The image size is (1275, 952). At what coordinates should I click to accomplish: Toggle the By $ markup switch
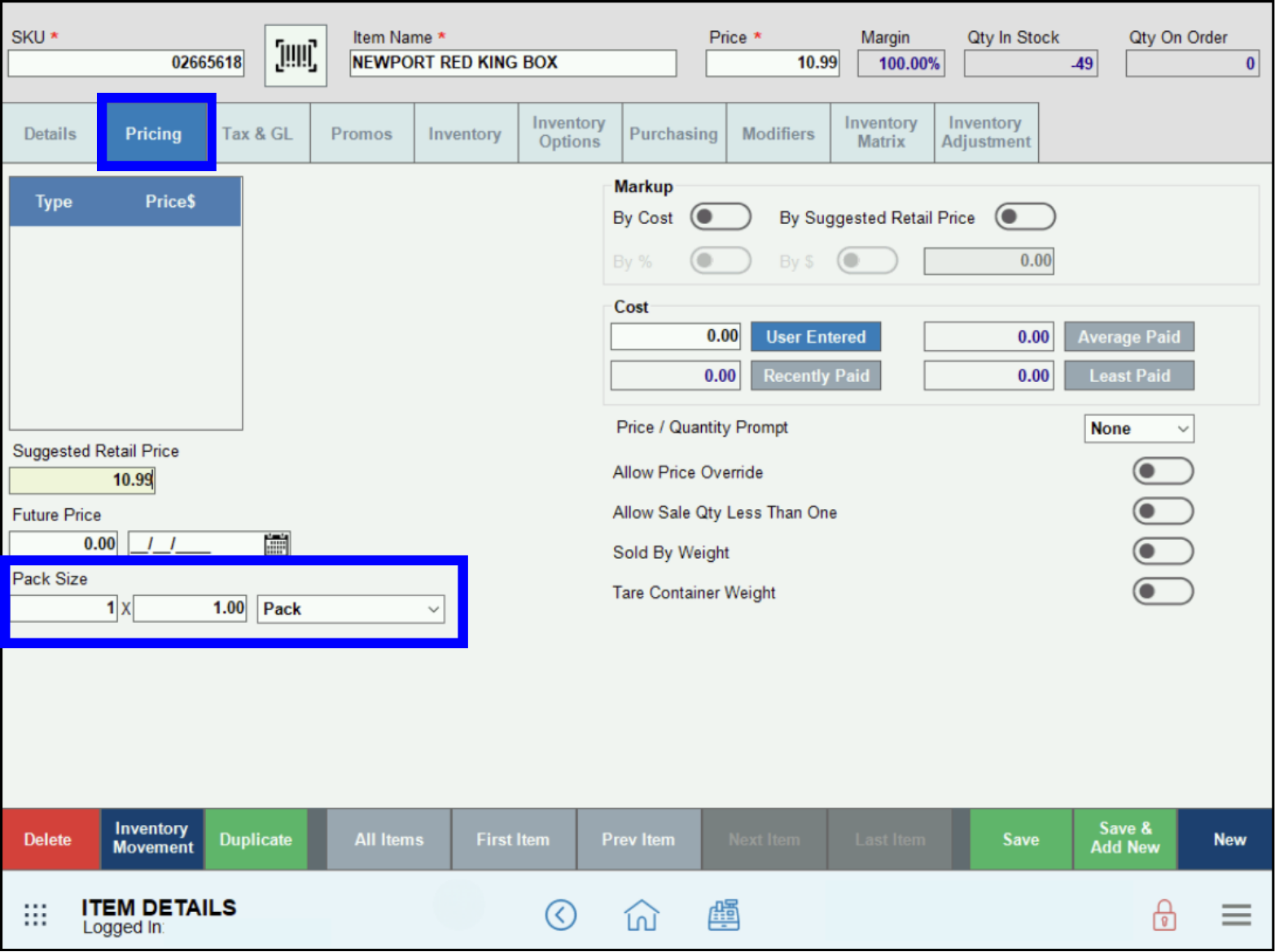867,261
